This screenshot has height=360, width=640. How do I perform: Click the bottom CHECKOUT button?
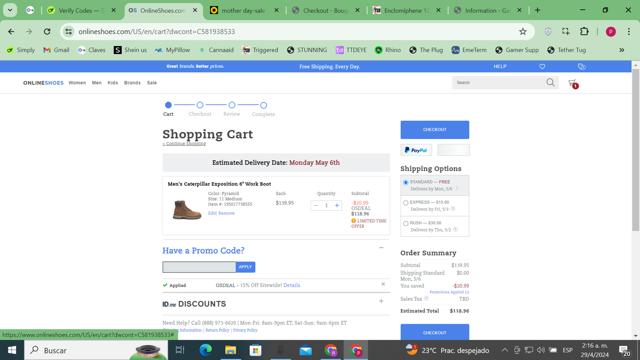tap(435, 332)
